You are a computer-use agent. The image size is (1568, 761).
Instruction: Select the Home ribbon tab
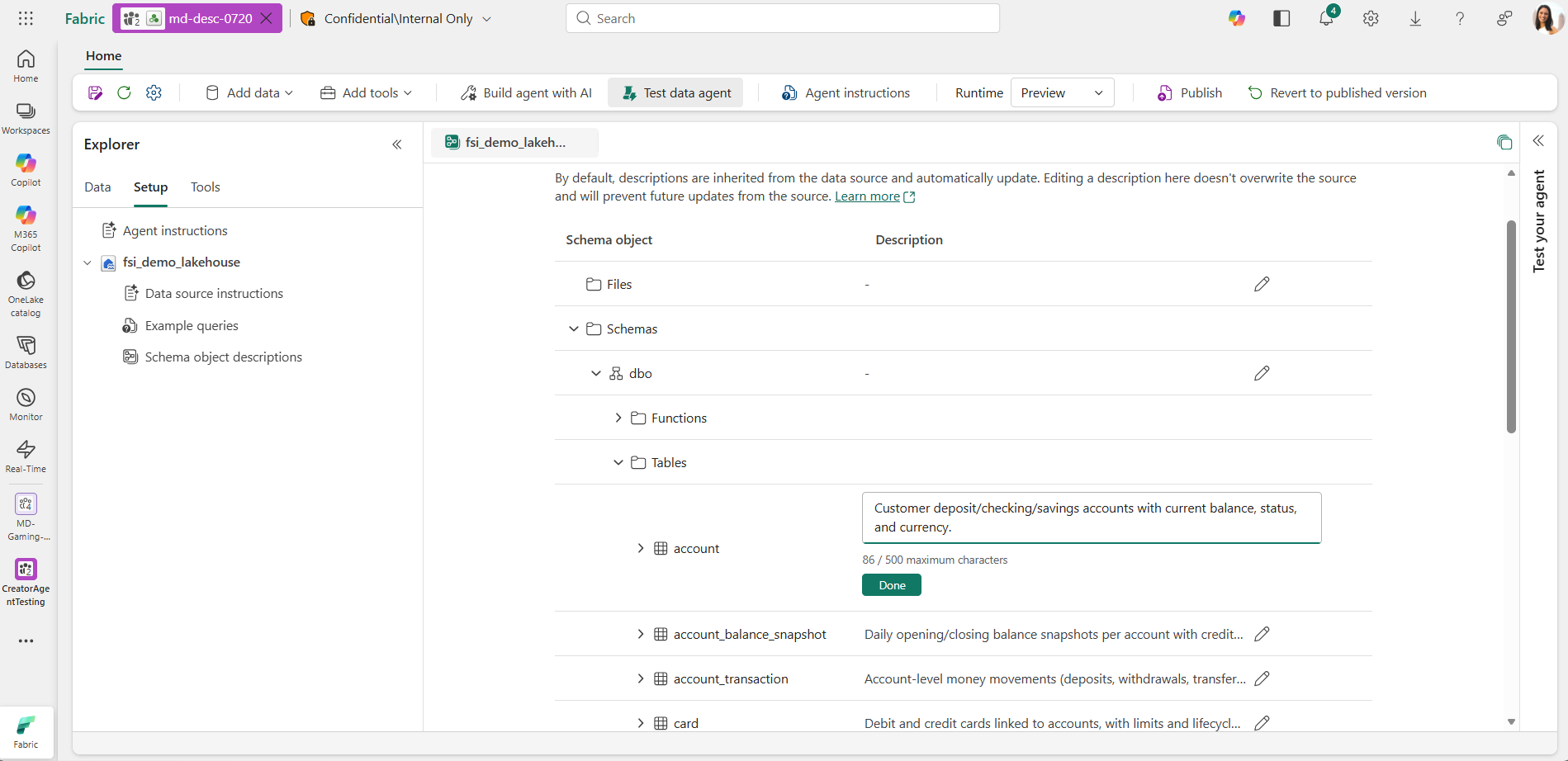[104, 56]
